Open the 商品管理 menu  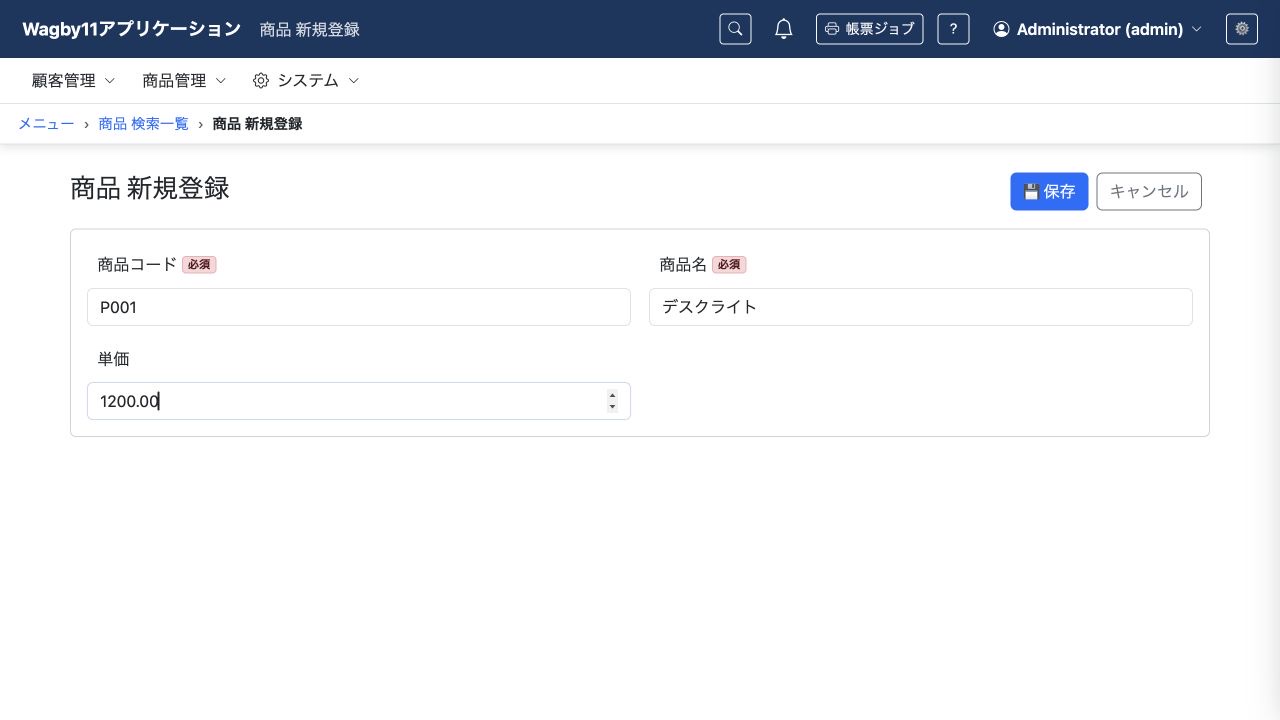click(x=184, y=80)
